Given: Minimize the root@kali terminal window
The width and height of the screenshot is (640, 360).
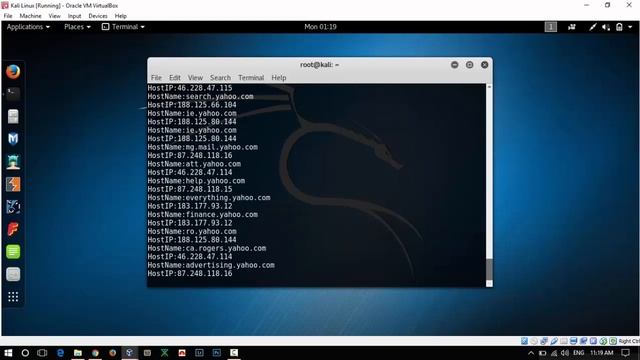Looking at the screenshot, I should tap(454, 65).
